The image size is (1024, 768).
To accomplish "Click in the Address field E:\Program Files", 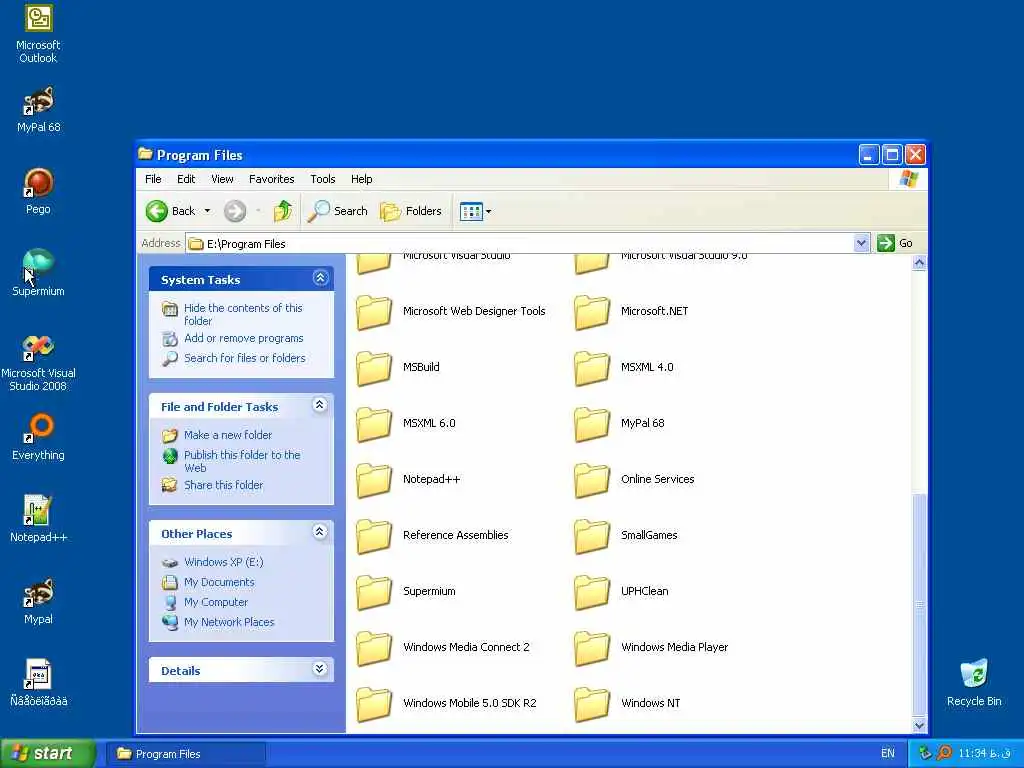I will [520, 244].
